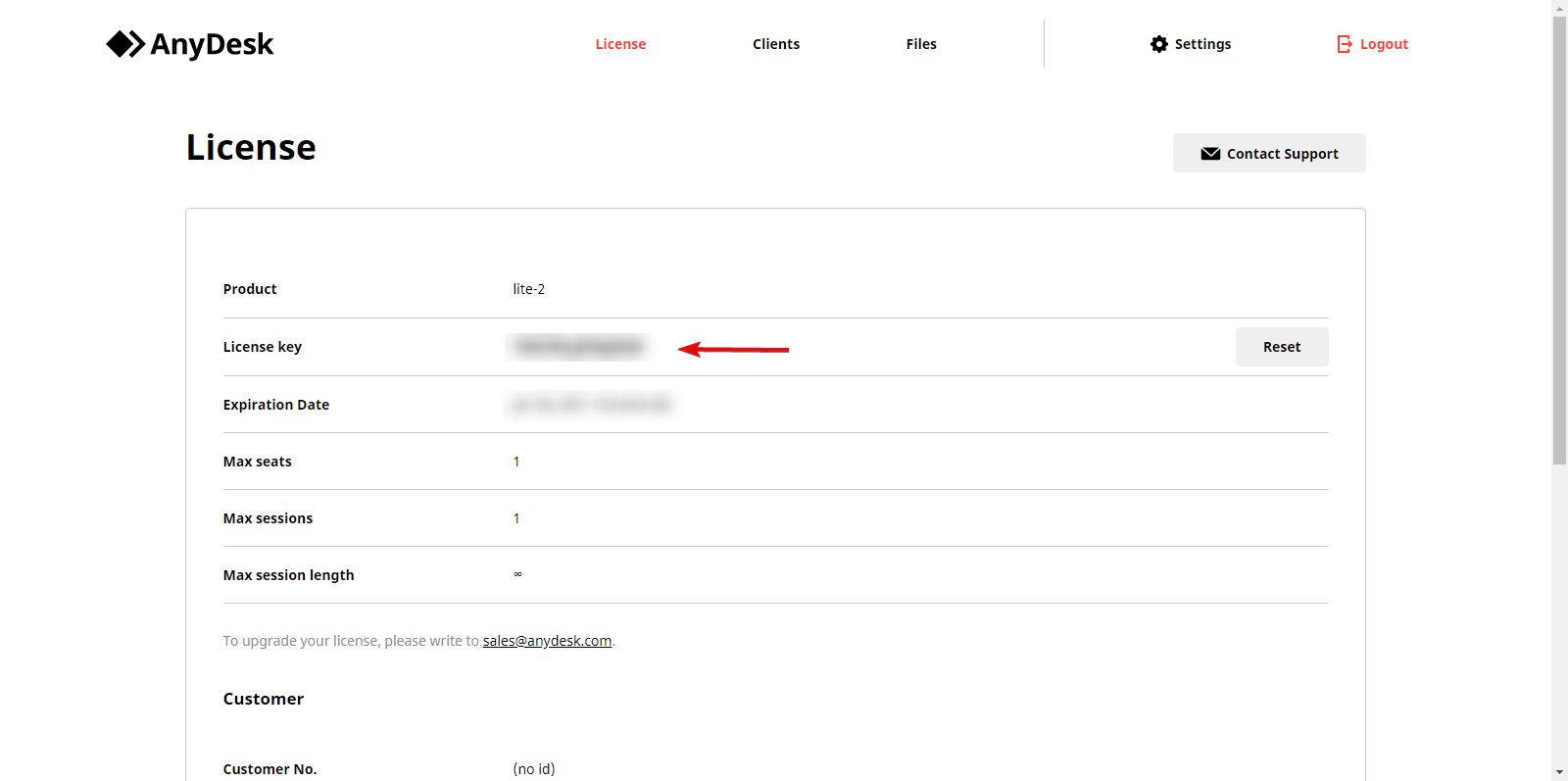Click the AnyDesk logo
The width and height of the screenshot is (1568, 781).
tap(189, 44)
